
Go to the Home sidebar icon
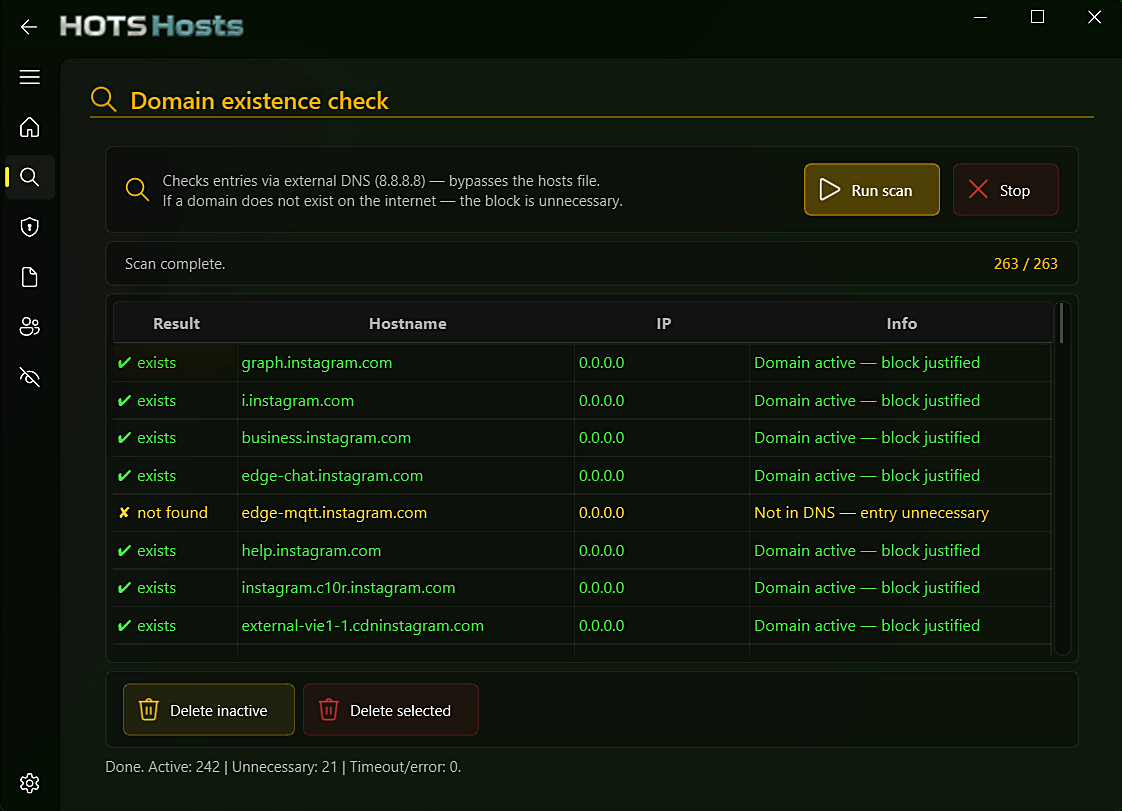click(x=29, y=127)
